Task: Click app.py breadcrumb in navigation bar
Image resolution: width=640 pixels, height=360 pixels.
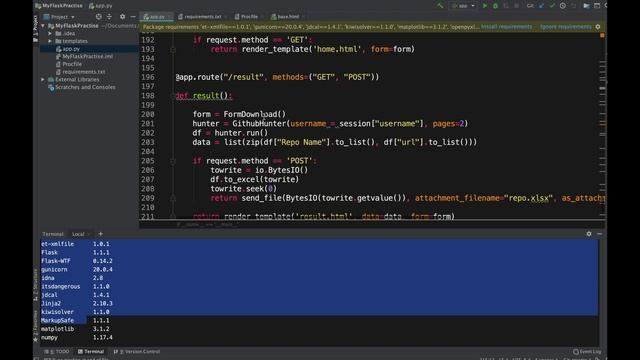Action: [100, 6]
